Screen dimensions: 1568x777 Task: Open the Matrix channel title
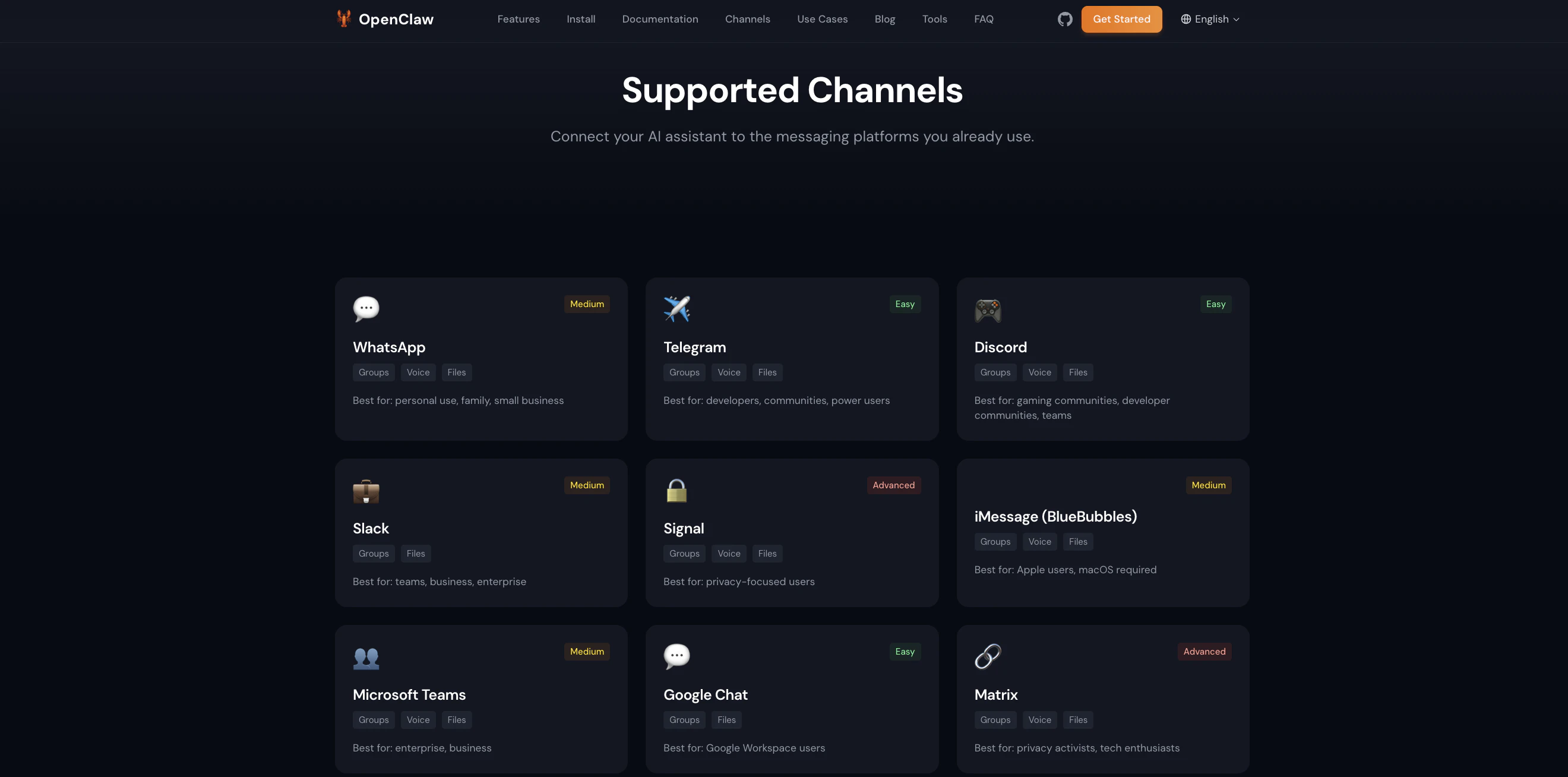pos(996,695)
